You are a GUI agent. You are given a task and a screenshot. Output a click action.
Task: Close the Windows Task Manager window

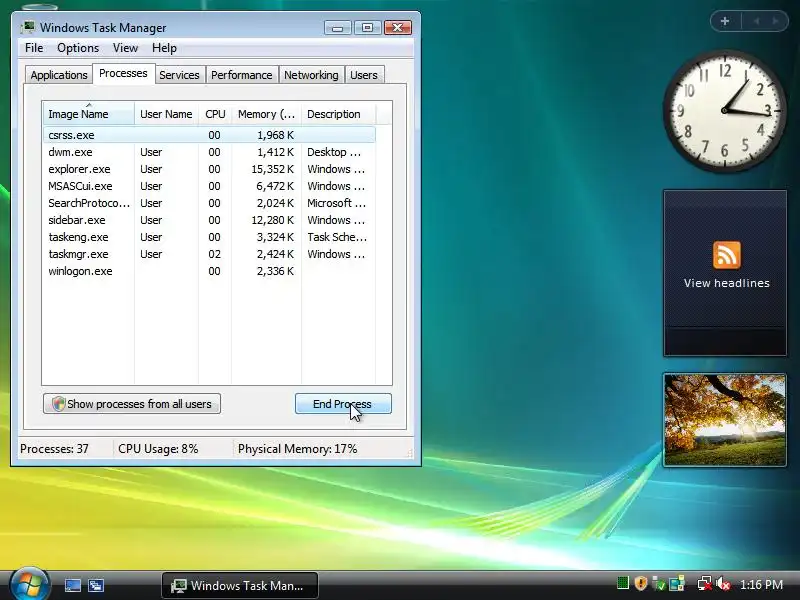pos(398,28)
